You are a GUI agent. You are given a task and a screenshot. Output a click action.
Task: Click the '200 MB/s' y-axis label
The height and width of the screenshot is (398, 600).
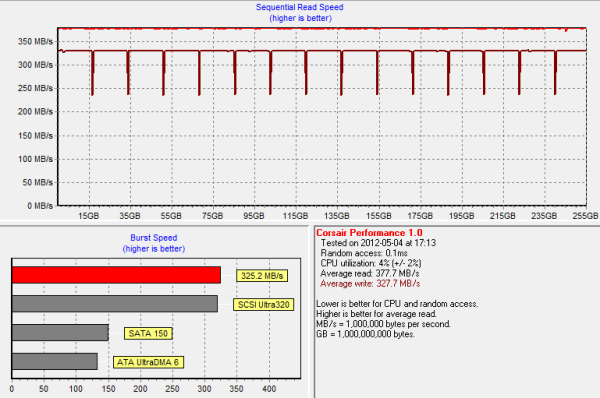pyautogui.click(x=35, y=112)
